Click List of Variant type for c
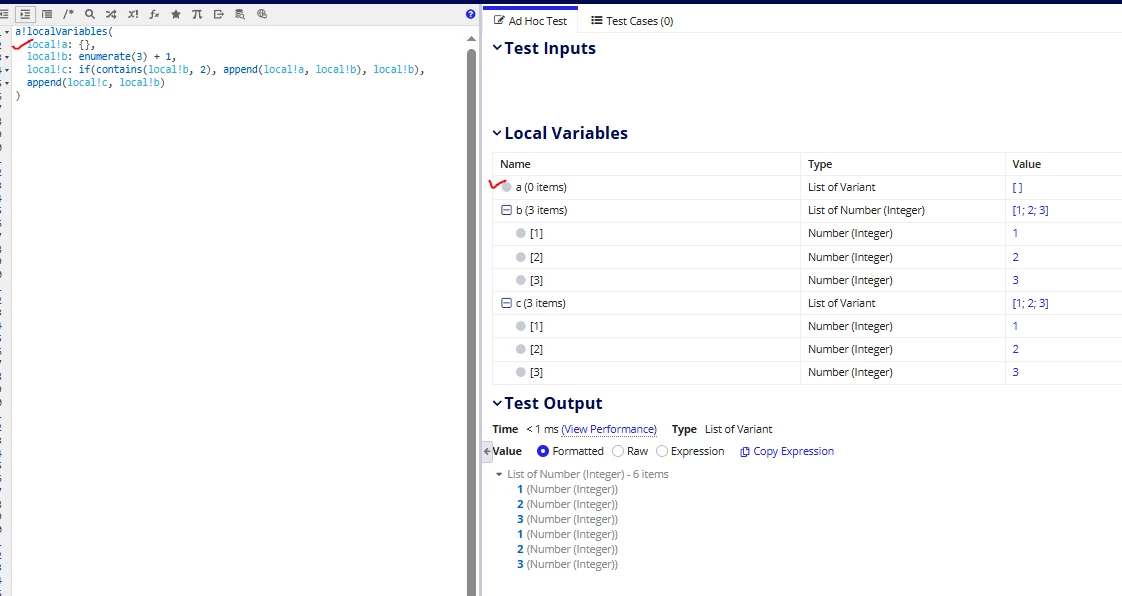Image resolution: width=1122 pixels, height=596 pixels. pos(842,303)
